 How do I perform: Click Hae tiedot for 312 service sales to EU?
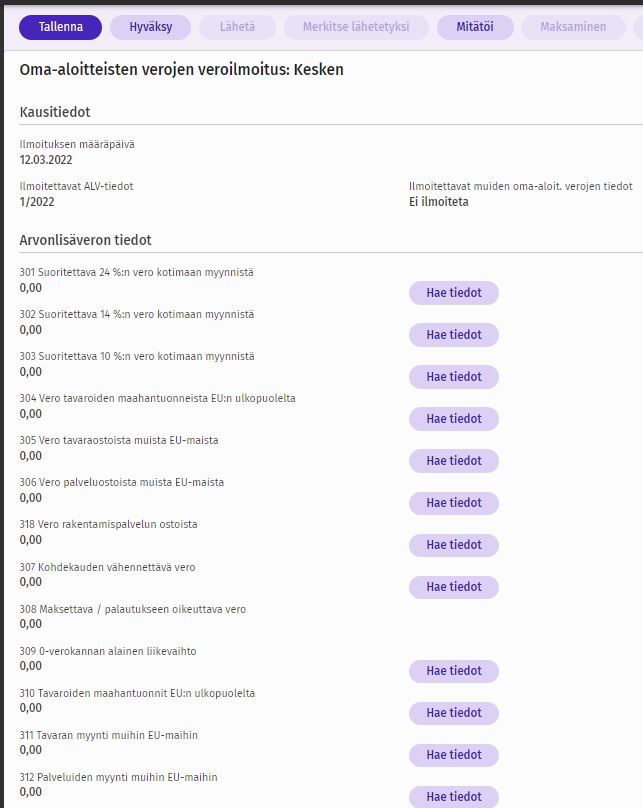tap(454, 797)
